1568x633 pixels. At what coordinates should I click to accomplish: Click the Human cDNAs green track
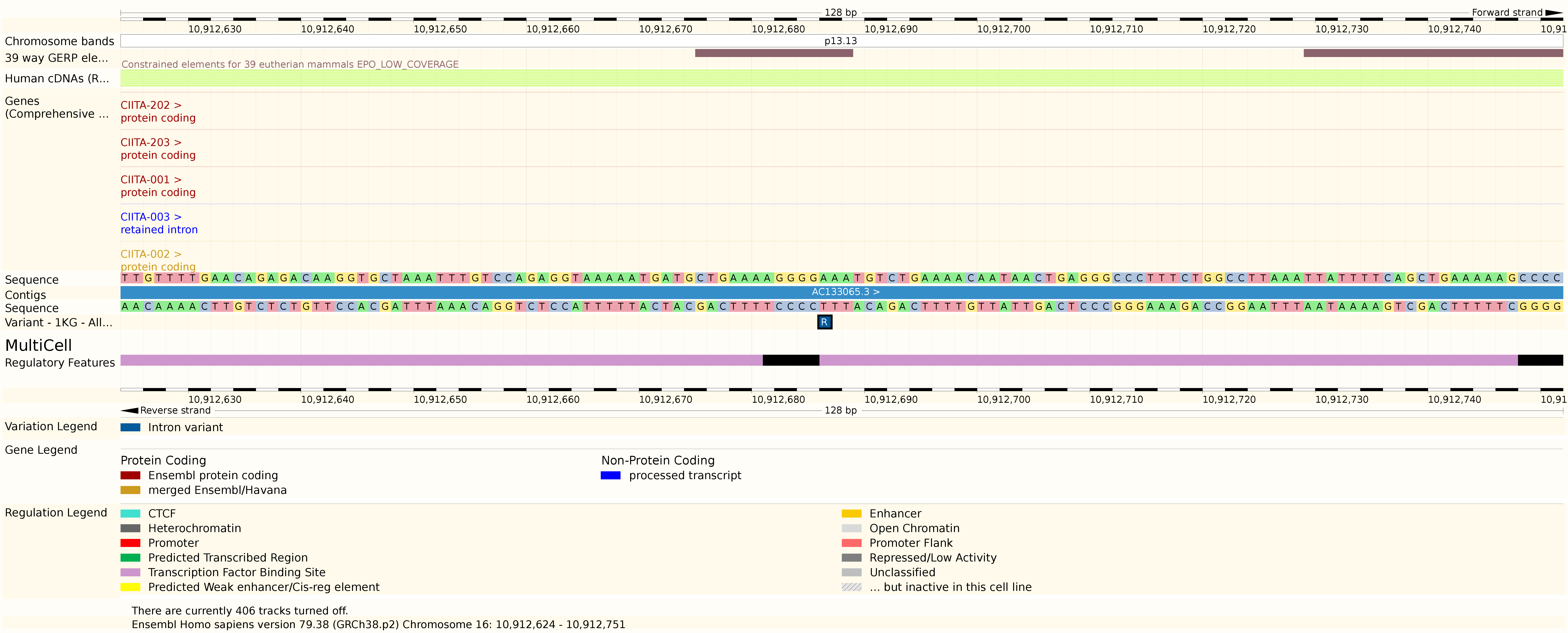(x=840, y=78)
